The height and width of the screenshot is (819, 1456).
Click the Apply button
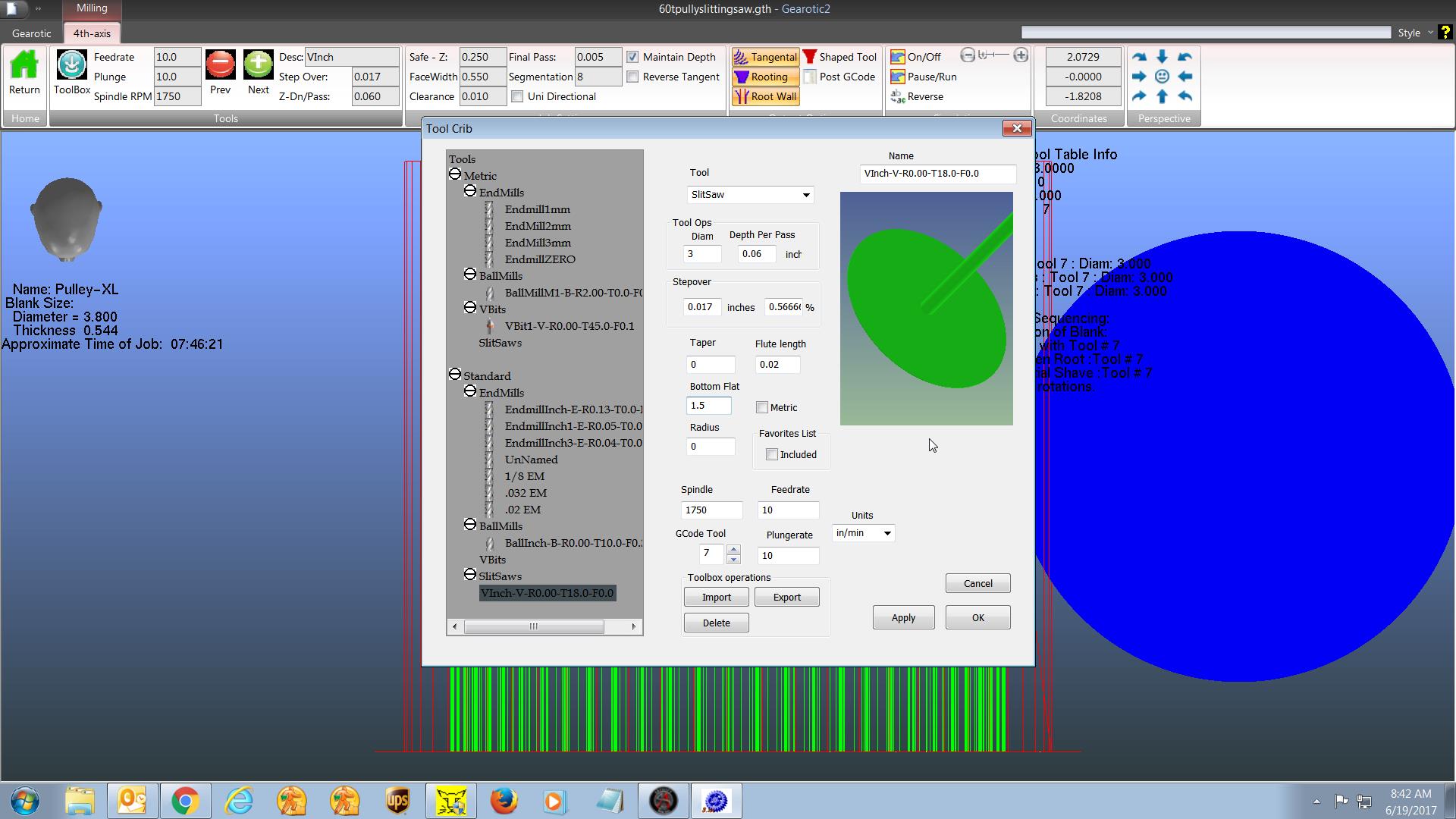tap(902, 618)
